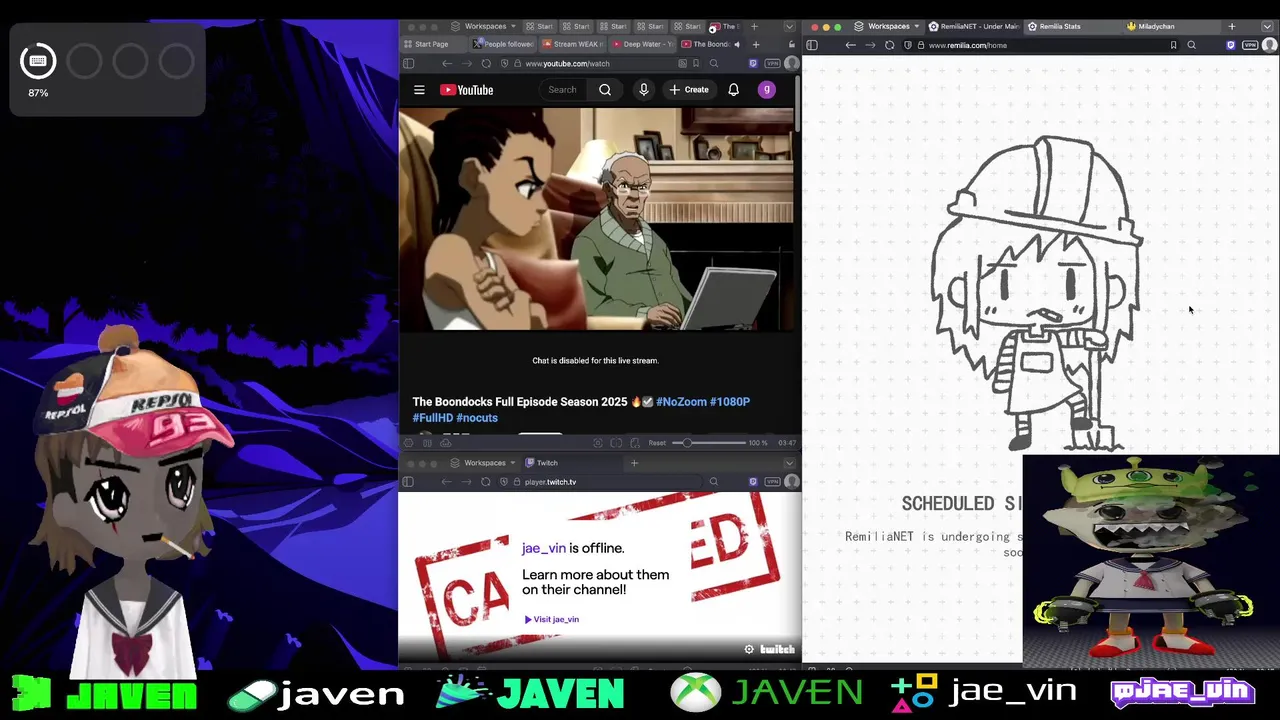
Task: Open Twitch extension icon in YouTube window toolbar
Action: (753, 63)
